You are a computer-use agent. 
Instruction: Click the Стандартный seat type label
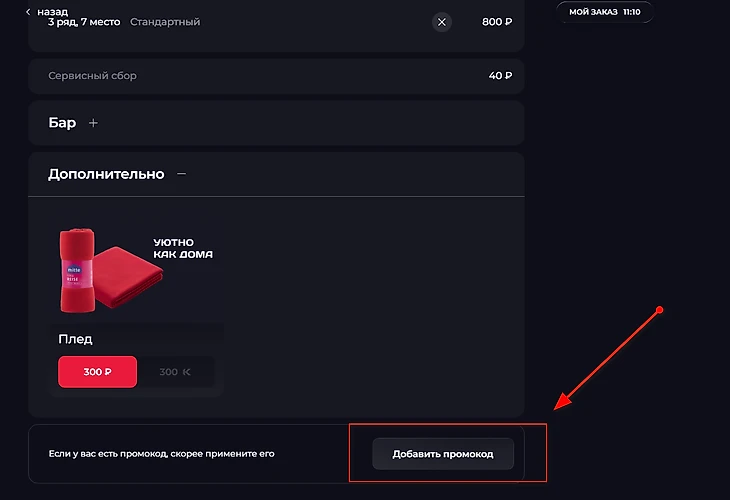pyautogui.click(x=165, y=22)
